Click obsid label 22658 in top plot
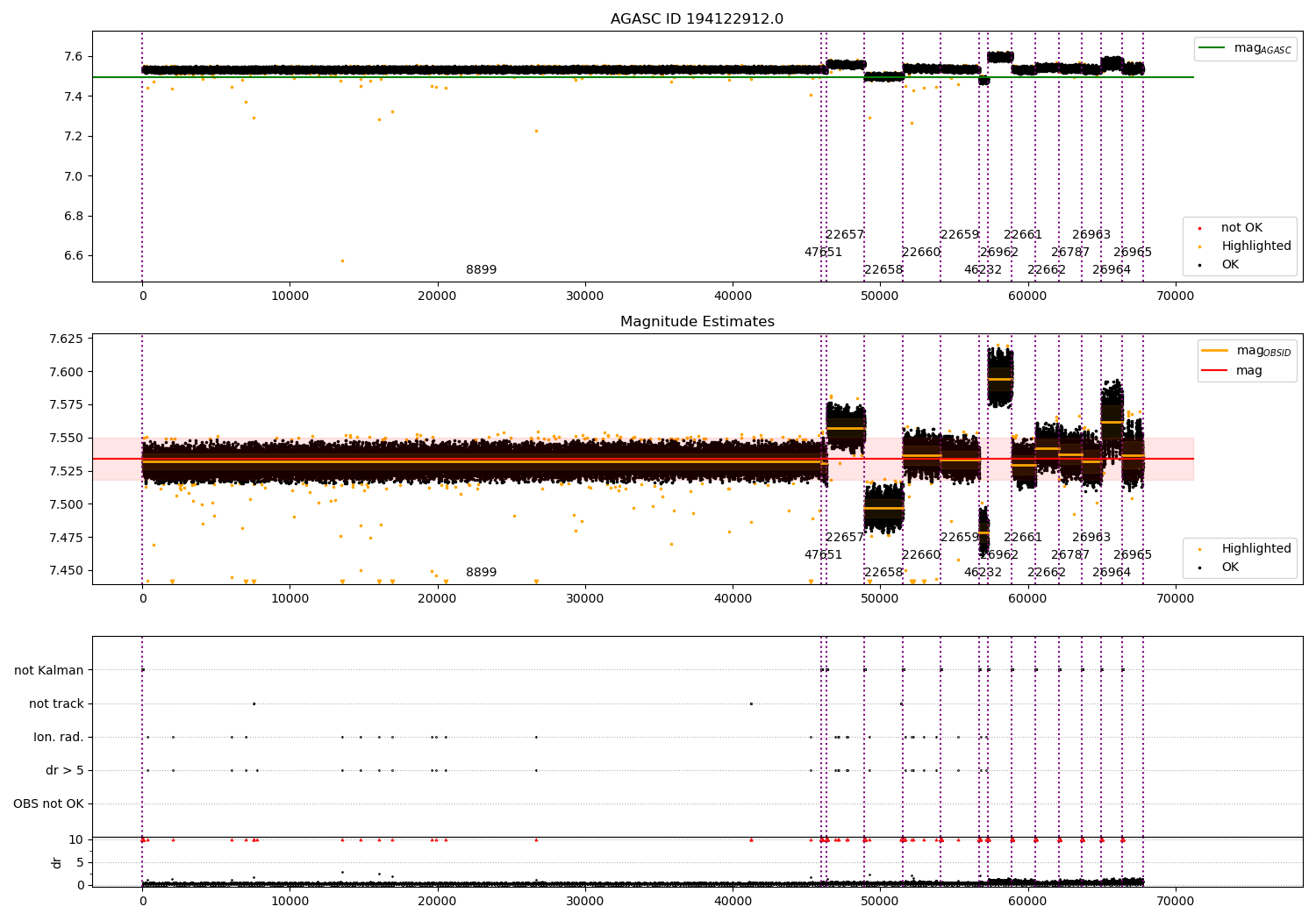 click(883, 270)
